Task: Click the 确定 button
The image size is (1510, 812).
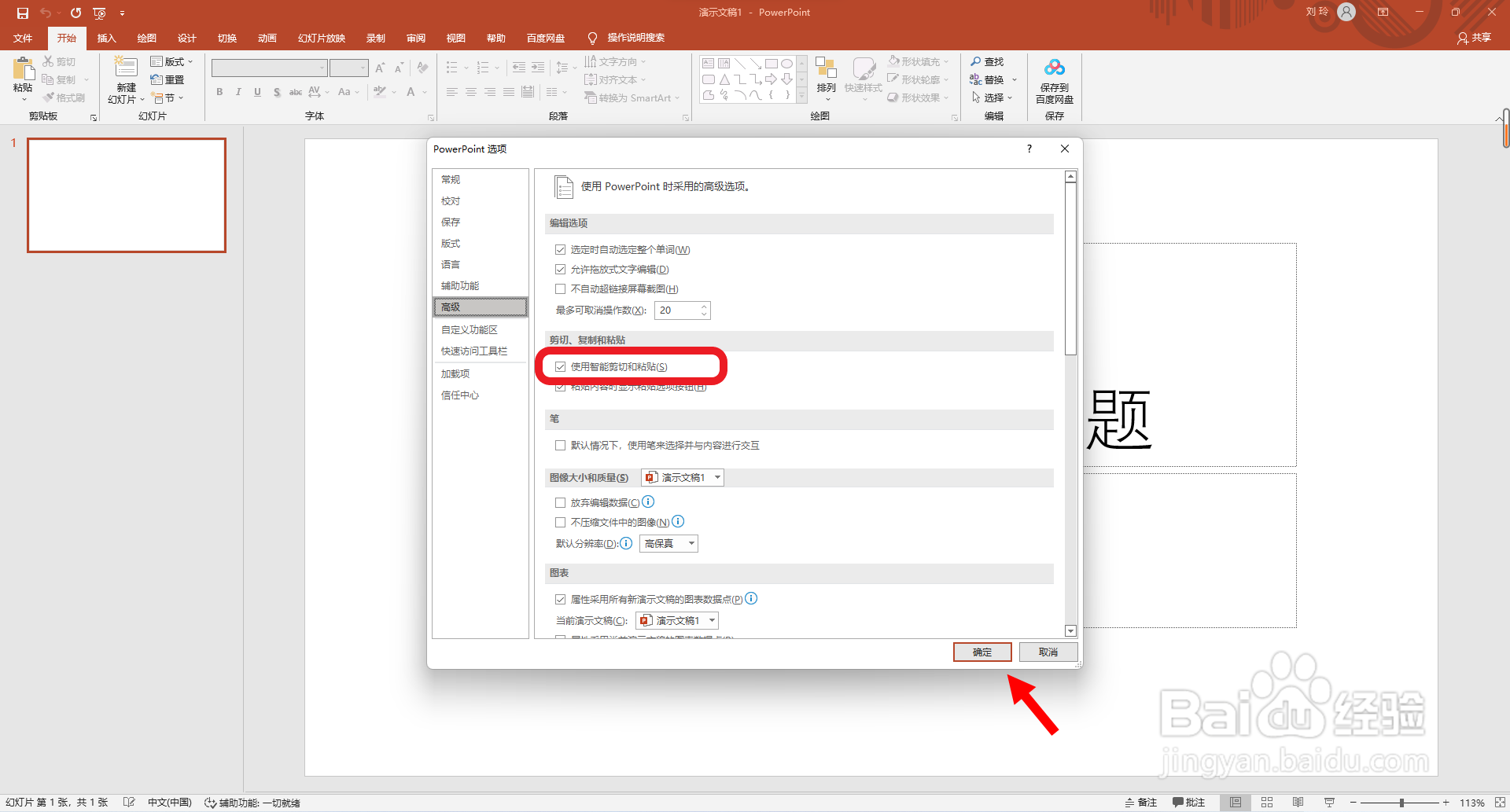Action: click(982, 652)
